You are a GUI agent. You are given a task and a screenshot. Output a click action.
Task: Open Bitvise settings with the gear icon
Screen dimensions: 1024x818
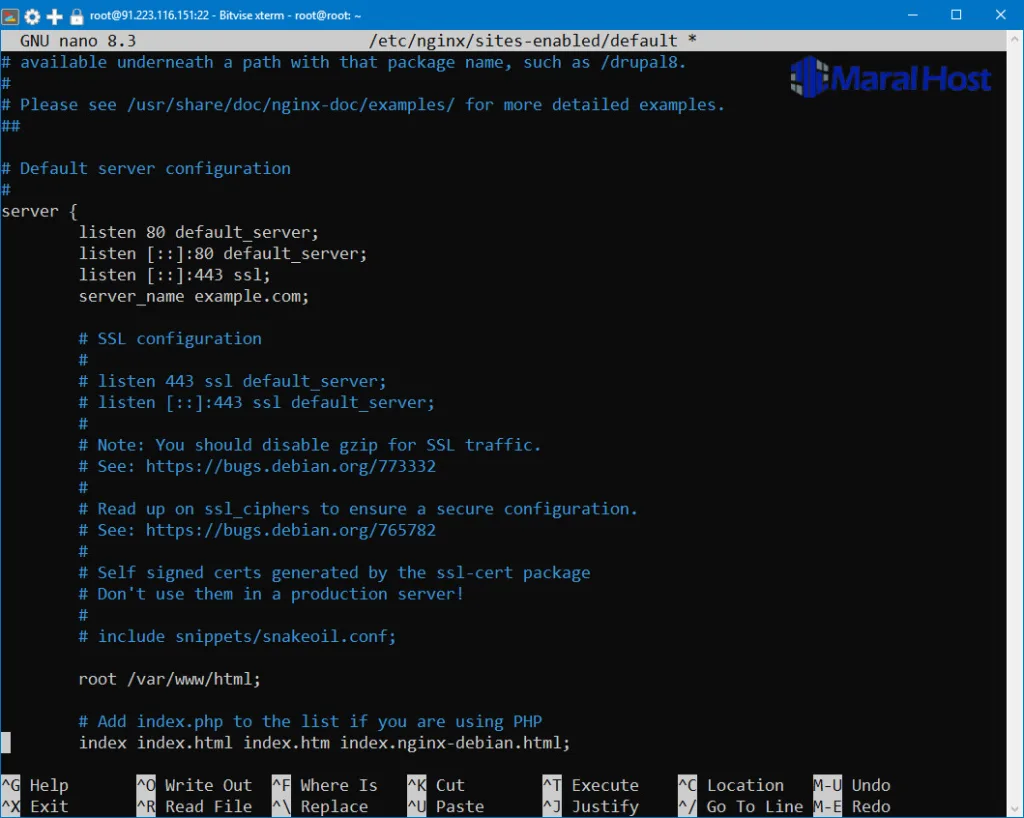31,14
